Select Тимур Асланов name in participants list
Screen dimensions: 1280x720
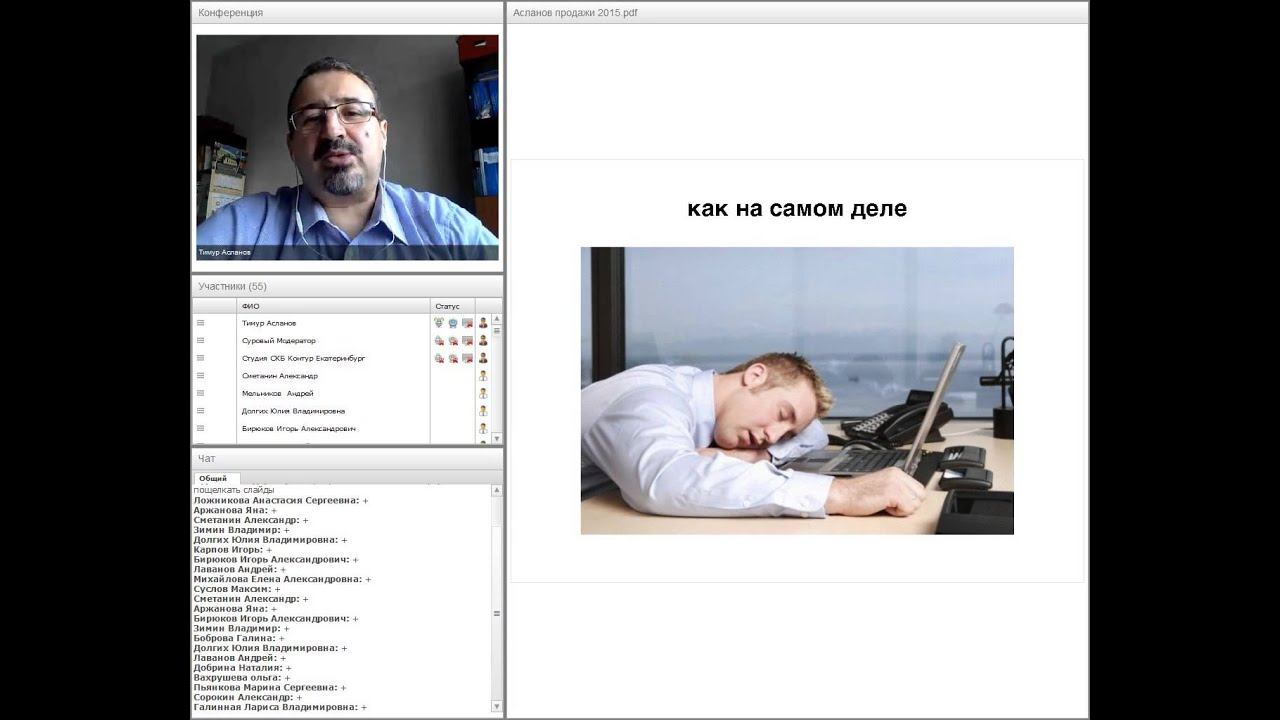click(x=269, y=323)
